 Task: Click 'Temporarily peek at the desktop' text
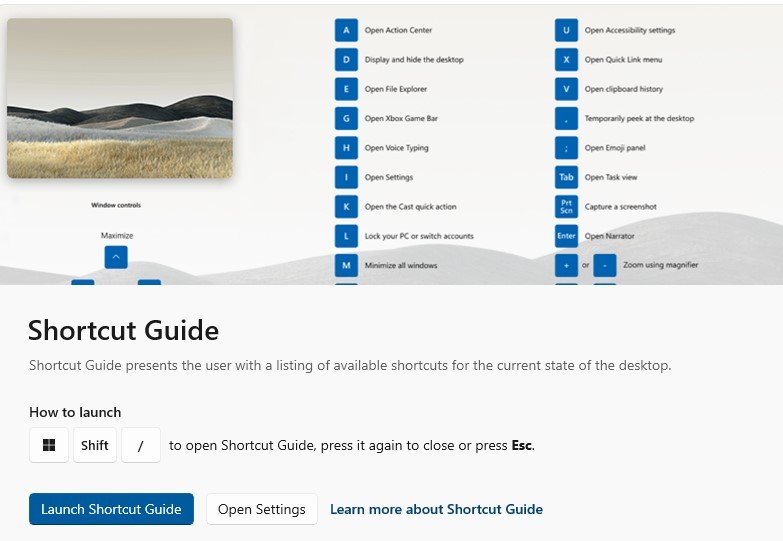[639, 118]
